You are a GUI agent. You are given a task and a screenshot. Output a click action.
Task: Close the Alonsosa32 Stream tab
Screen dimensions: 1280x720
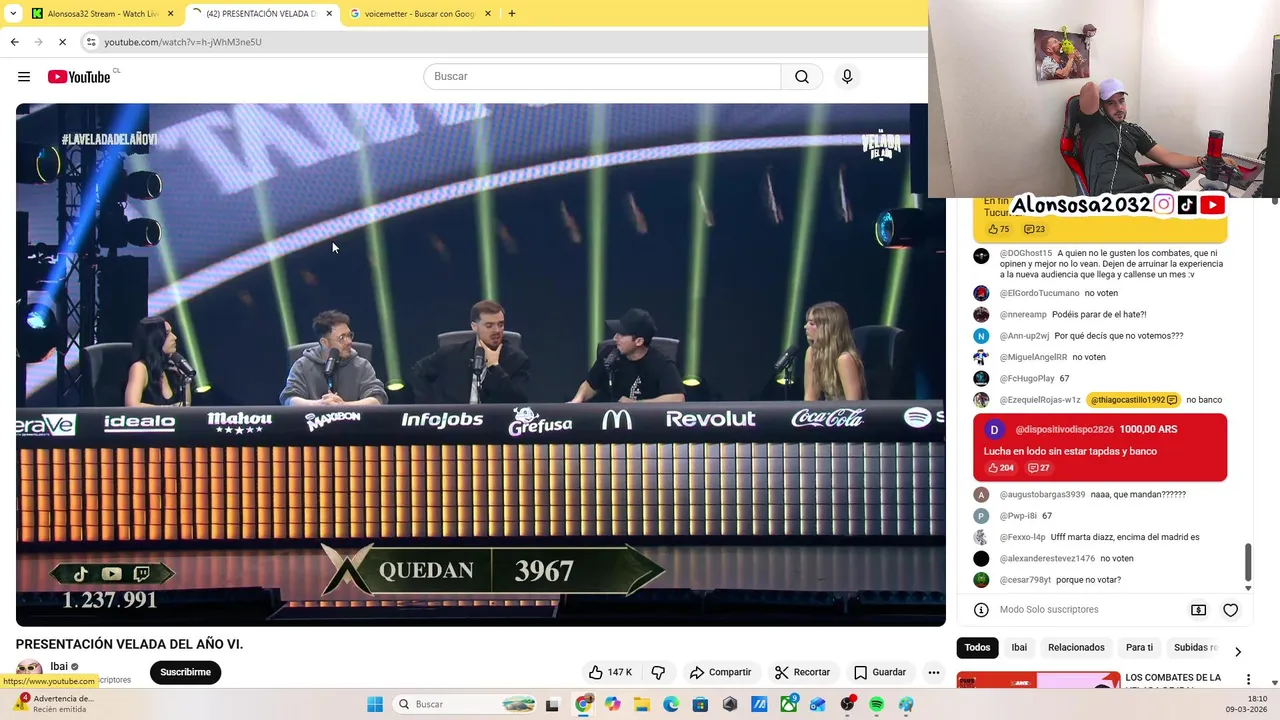tap(171, 14)
